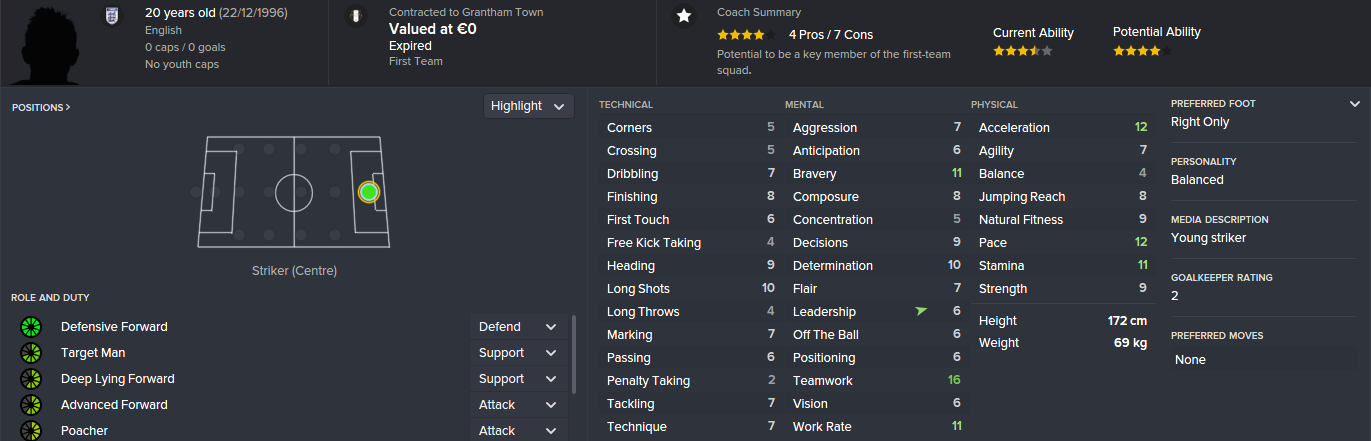The height and width of the screenshot is (441, 1371).
Task: Open the Highlight dropdown
Action: click(528, 106)
